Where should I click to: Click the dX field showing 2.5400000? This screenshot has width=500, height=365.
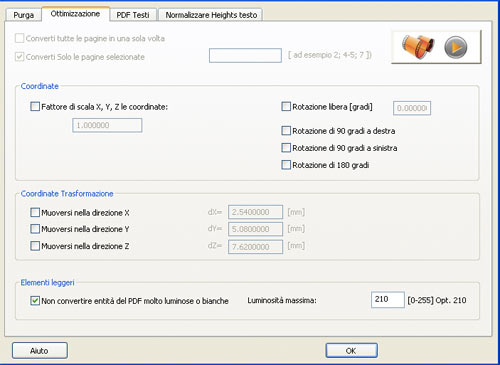click(x=255, y=212)
